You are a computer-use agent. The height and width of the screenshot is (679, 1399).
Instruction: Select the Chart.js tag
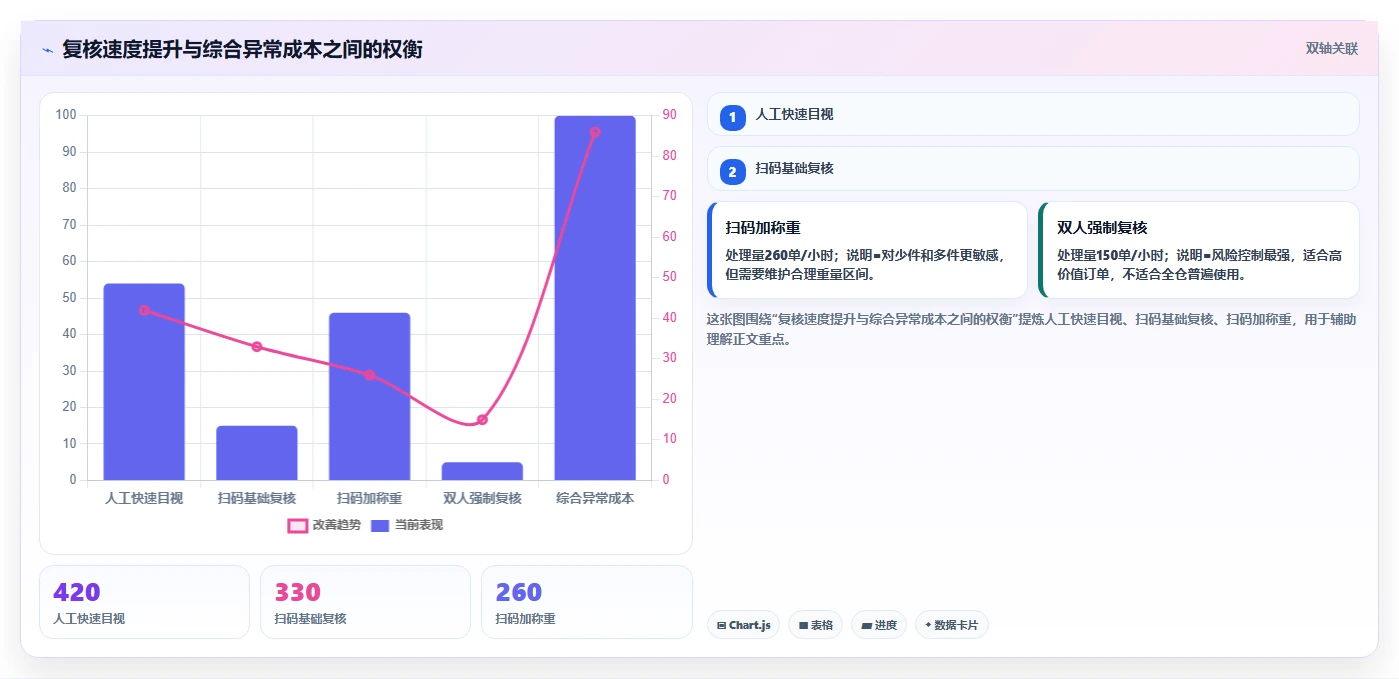(x=744, y=625)
